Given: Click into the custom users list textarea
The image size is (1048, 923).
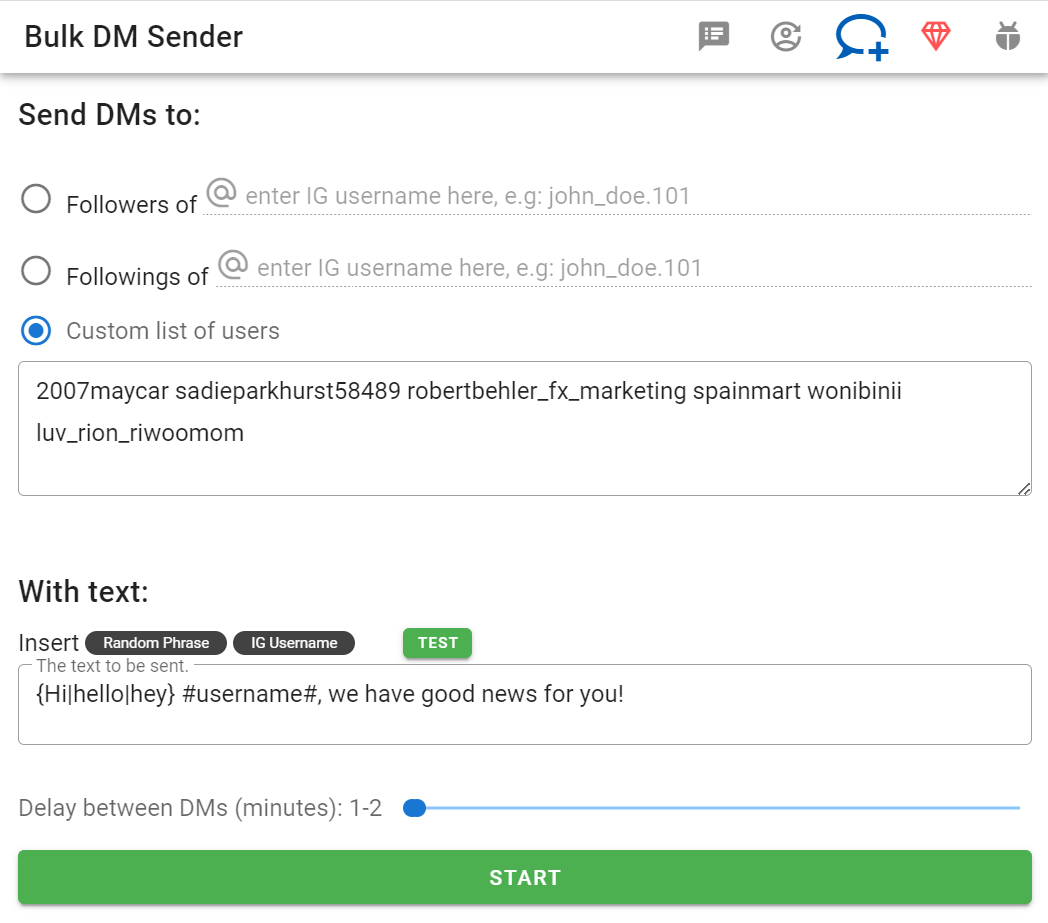Looking at the screenshot, I should pyautogui.click(x=525, y=428).
